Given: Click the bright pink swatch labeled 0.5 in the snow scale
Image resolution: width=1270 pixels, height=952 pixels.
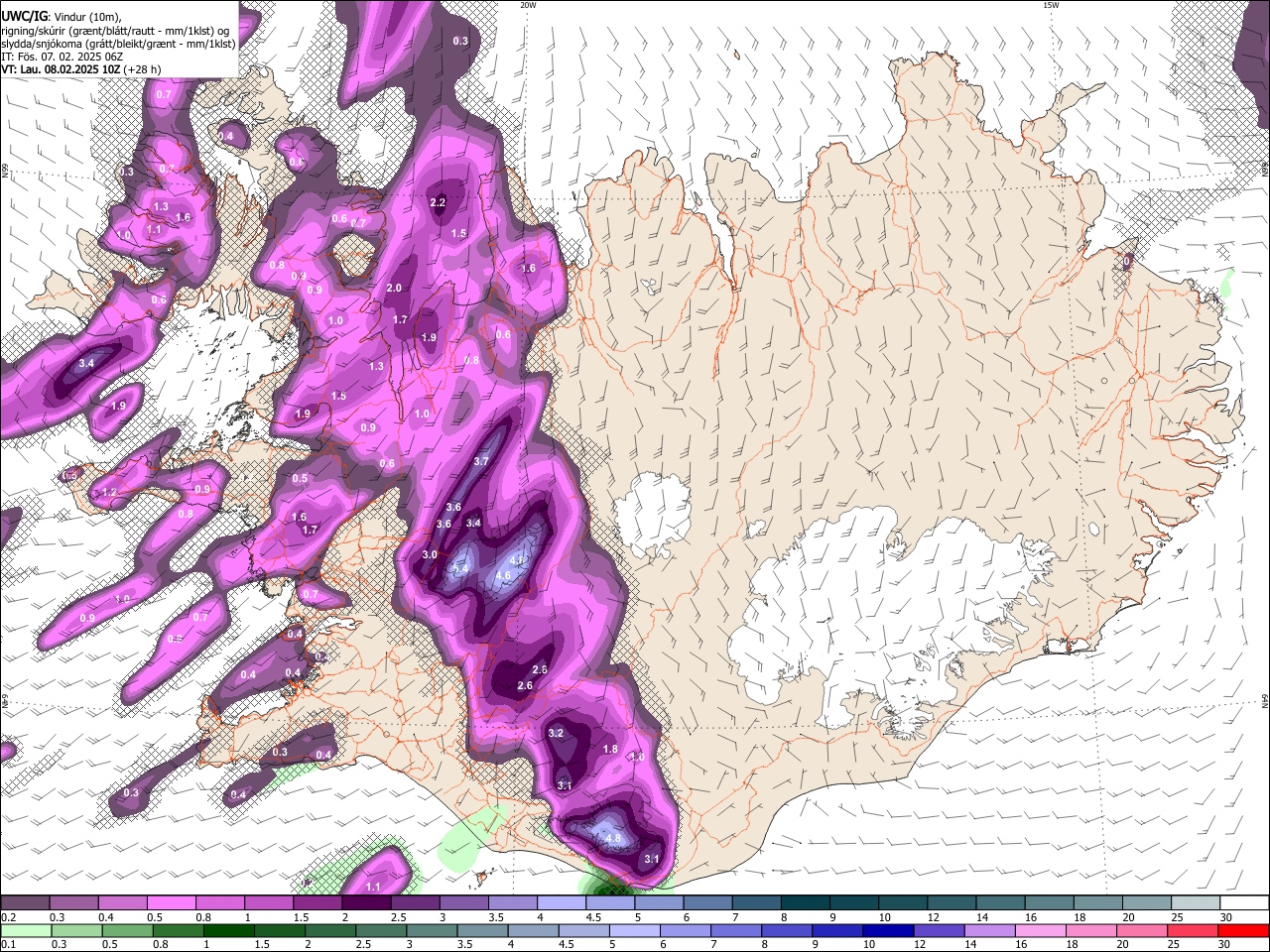Looking at the screenshot, I should click(x=171, y=903).
